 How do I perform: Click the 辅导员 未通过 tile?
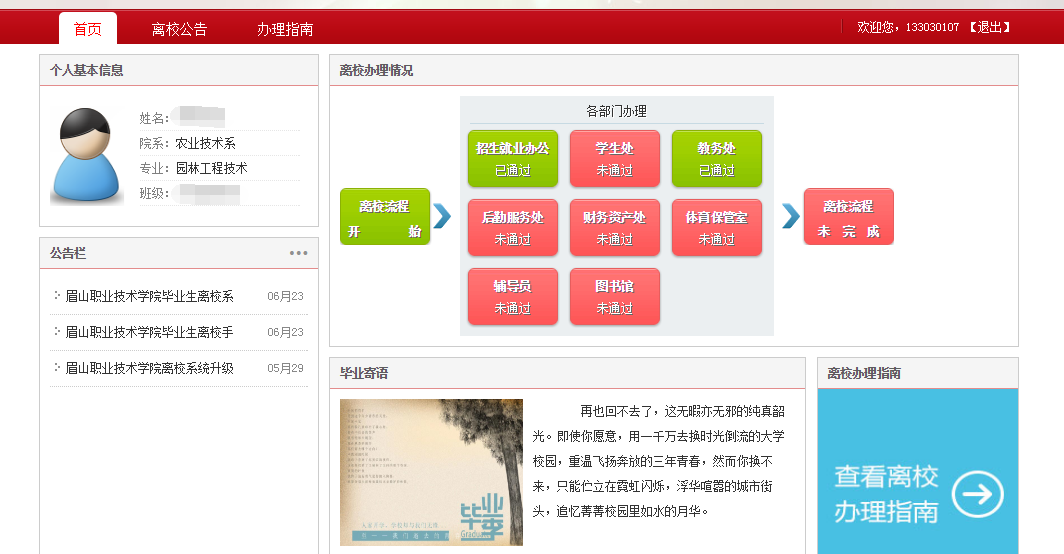513,296
